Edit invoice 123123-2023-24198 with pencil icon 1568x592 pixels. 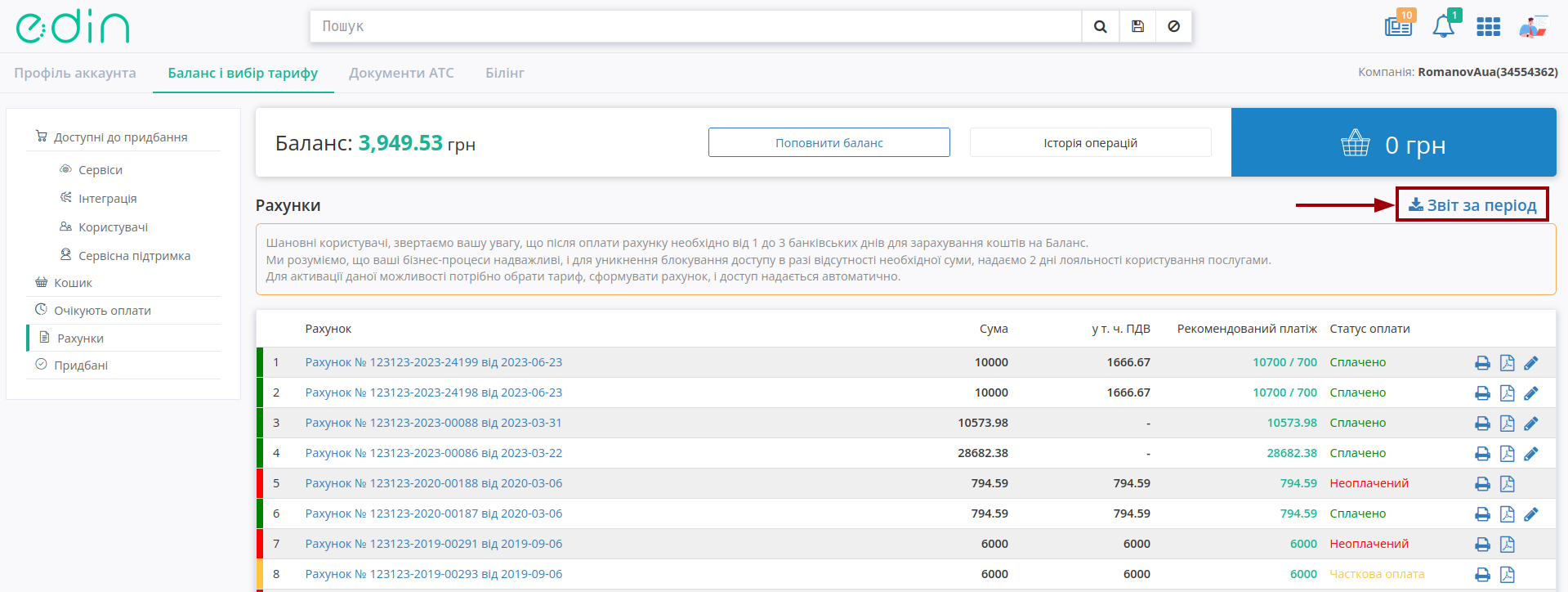[x=1531, y=393]
